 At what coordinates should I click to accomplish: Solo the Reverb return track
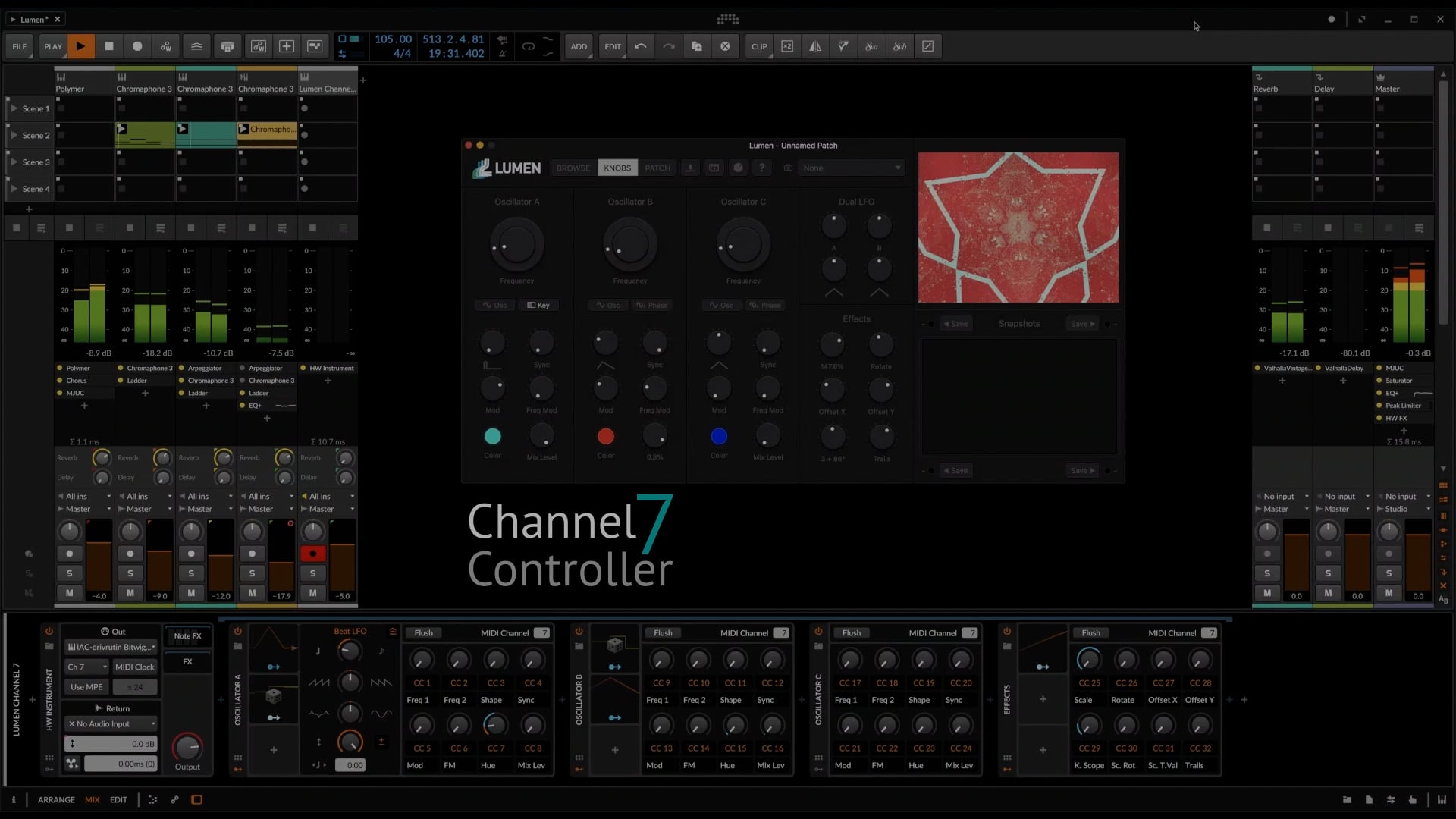point(1267,573)
